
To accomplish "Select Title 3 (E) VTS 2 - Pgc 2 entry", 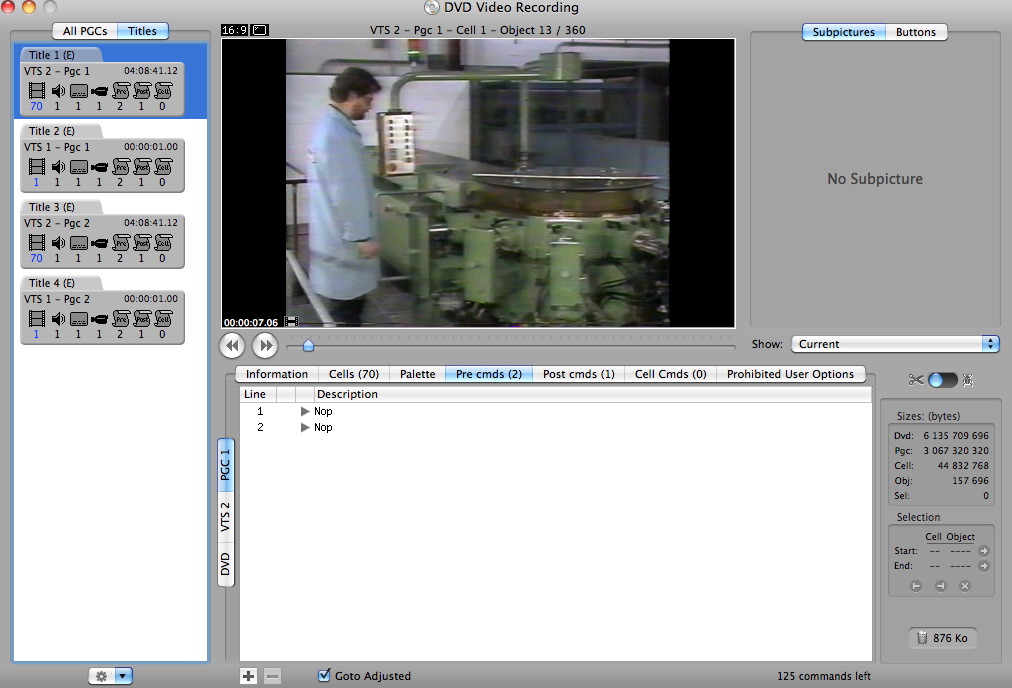I will click(103, 235).
